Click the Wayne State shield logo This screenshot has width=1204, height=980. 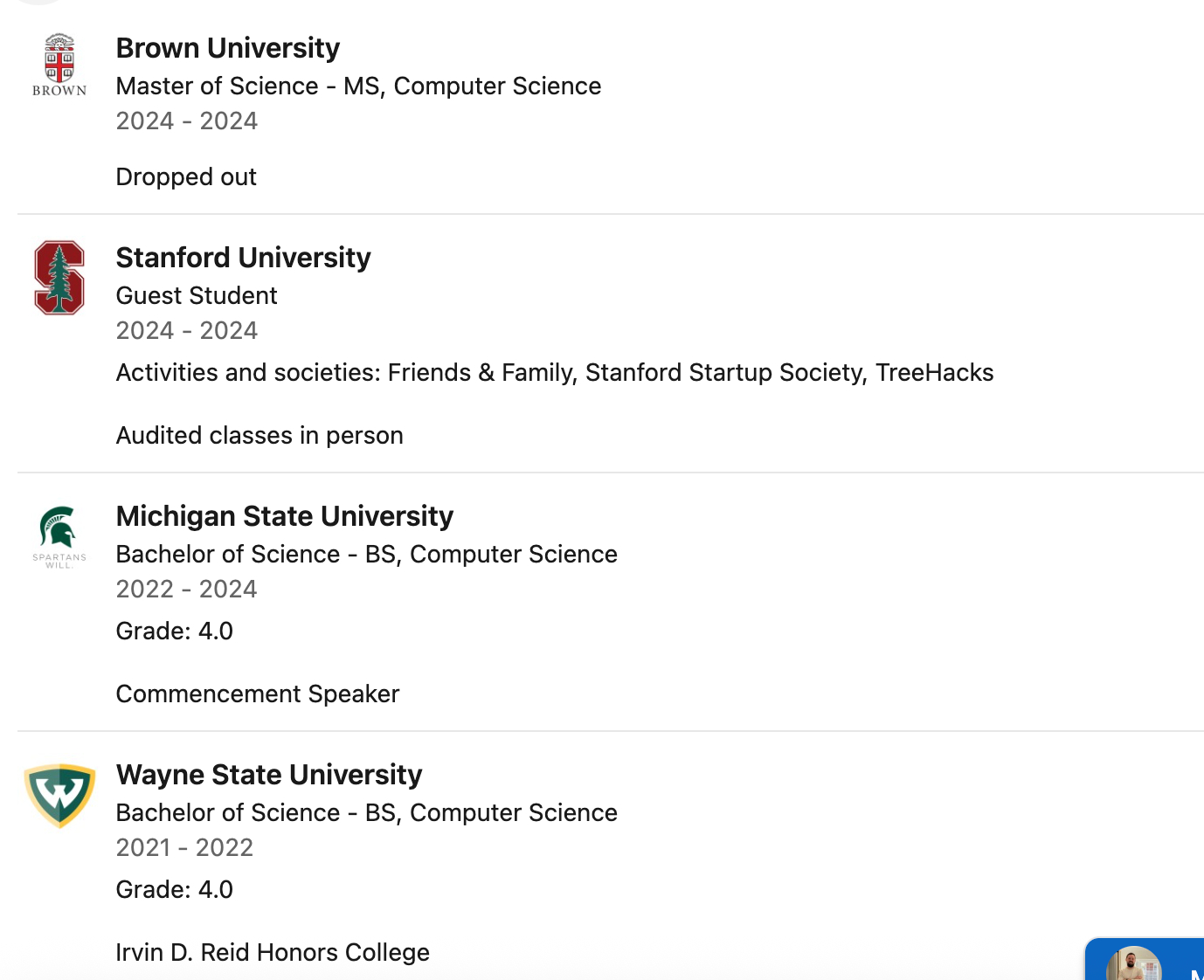click(x=59, y=795)
